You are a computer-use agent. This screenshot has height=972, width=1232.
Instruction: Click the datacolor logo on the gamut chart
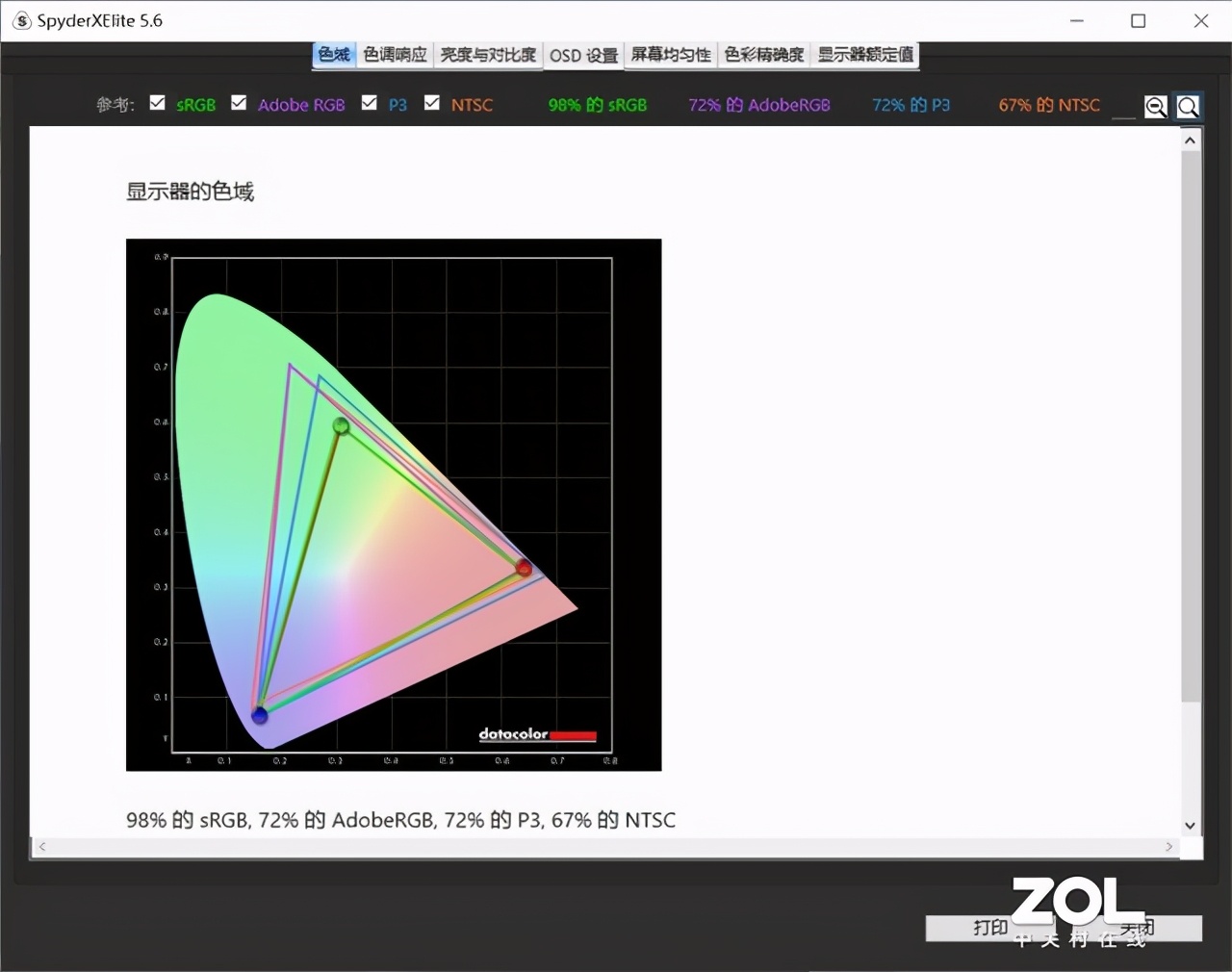pyautogui.click(x=536, y=734)
